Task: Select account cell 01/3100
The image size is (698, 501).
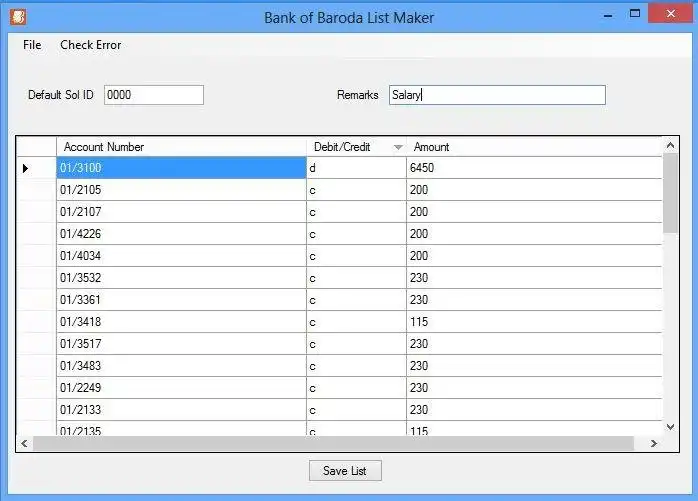Action: point(182,168)
